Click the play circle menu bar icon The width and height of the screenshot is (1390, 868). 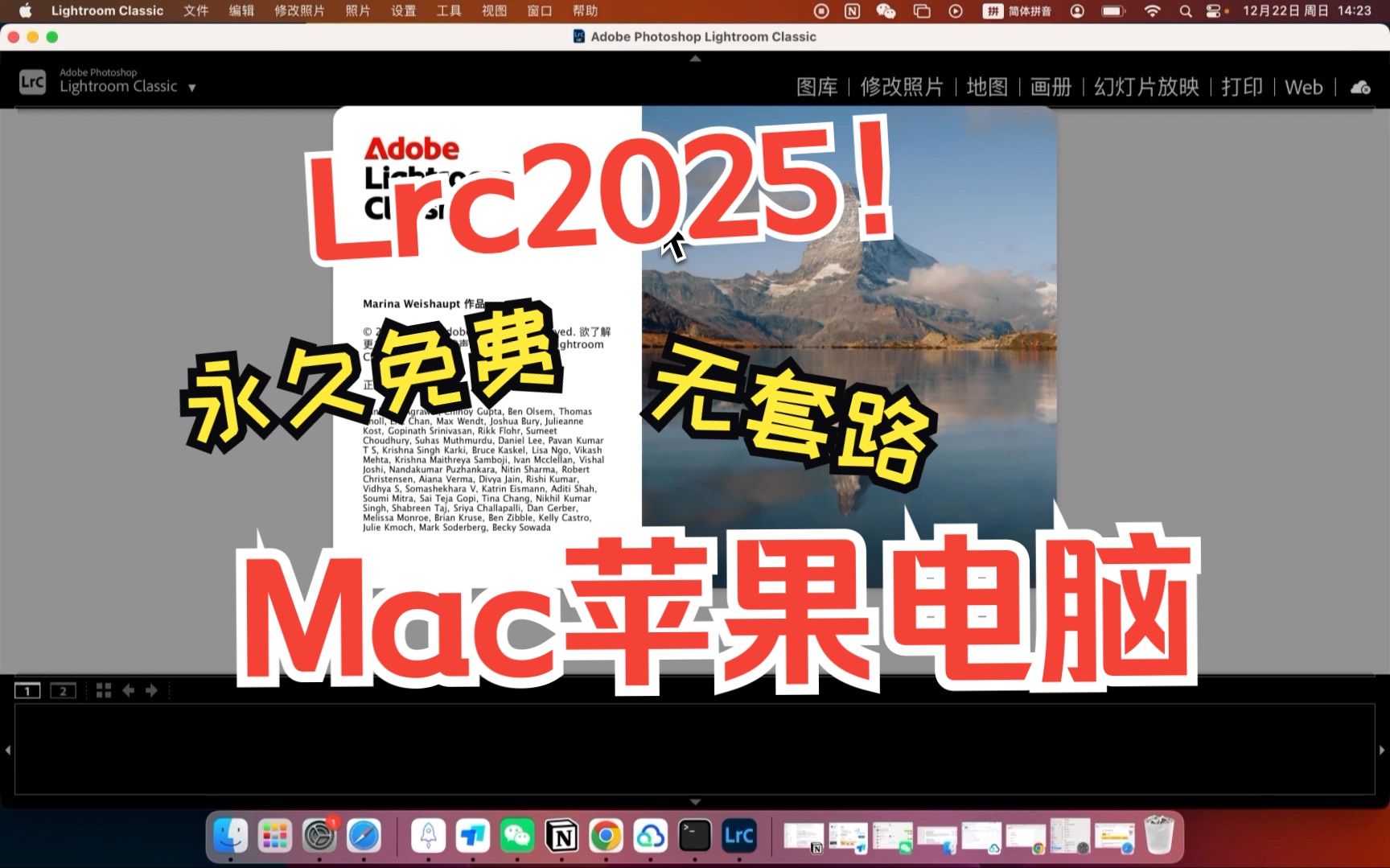pos(956,10)
